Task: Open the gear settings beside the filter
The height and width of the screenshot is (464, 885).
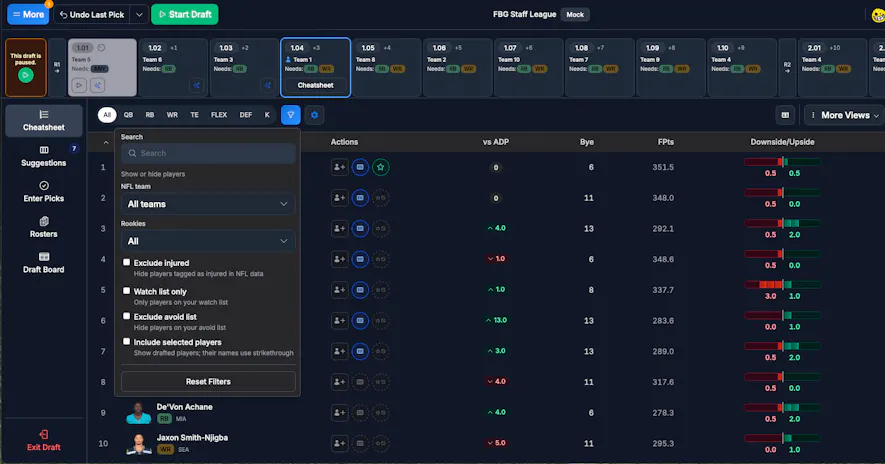Action: [x=314, y=115]
